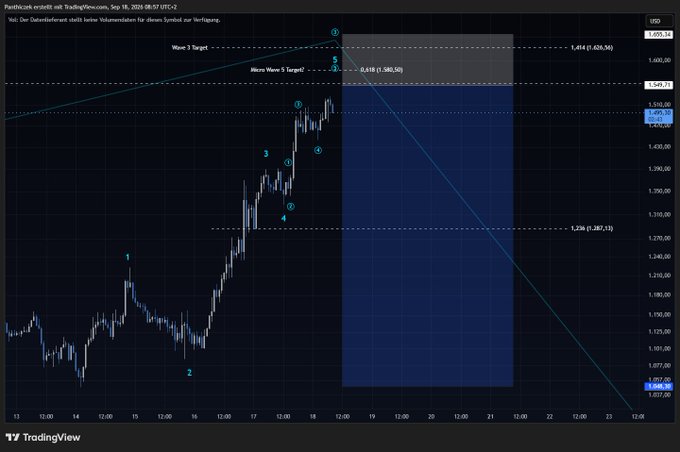Click the 1.077,00 price axis label

point(659,366)
